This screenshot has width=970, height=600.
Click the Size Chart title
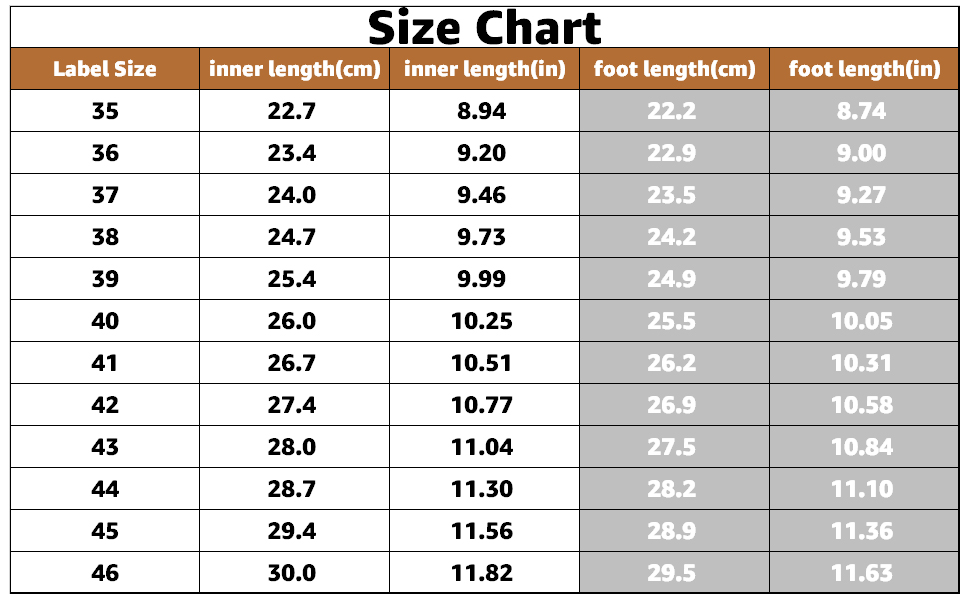[x=485, y=27]
